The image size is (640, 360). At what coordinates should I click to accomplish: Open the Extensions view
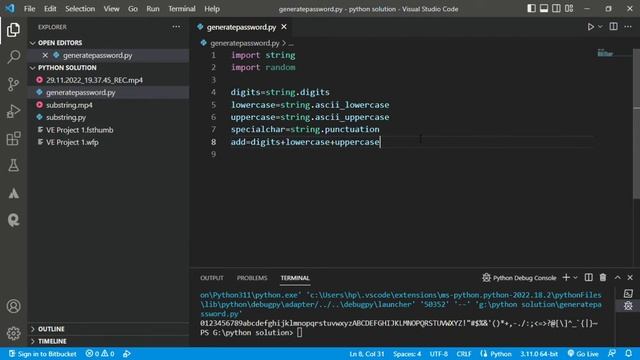[13, 138]
